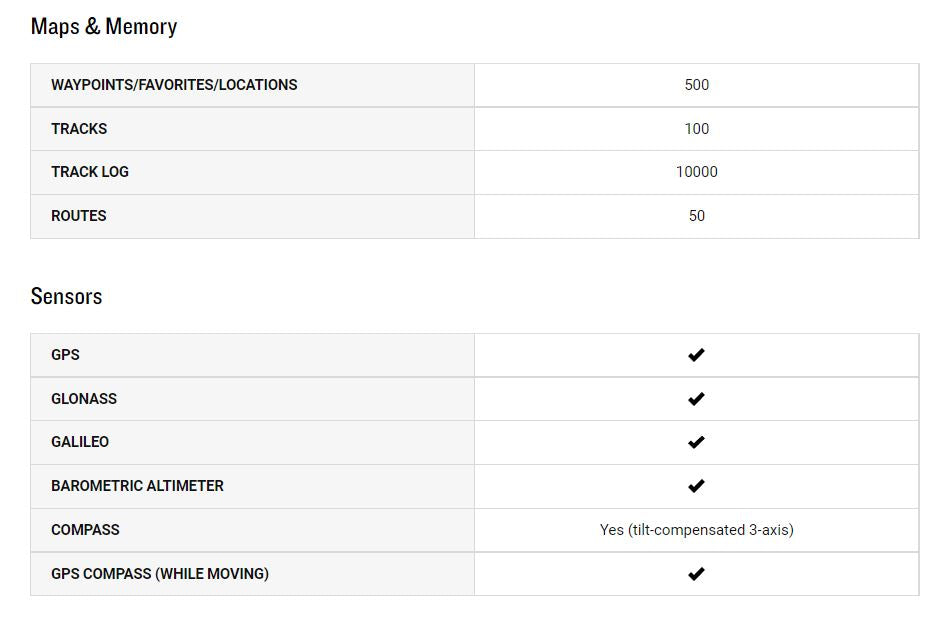This screenshot has width=938, height=623.
Task: Click the ROUTES row label
Action: tap(79, 216)
